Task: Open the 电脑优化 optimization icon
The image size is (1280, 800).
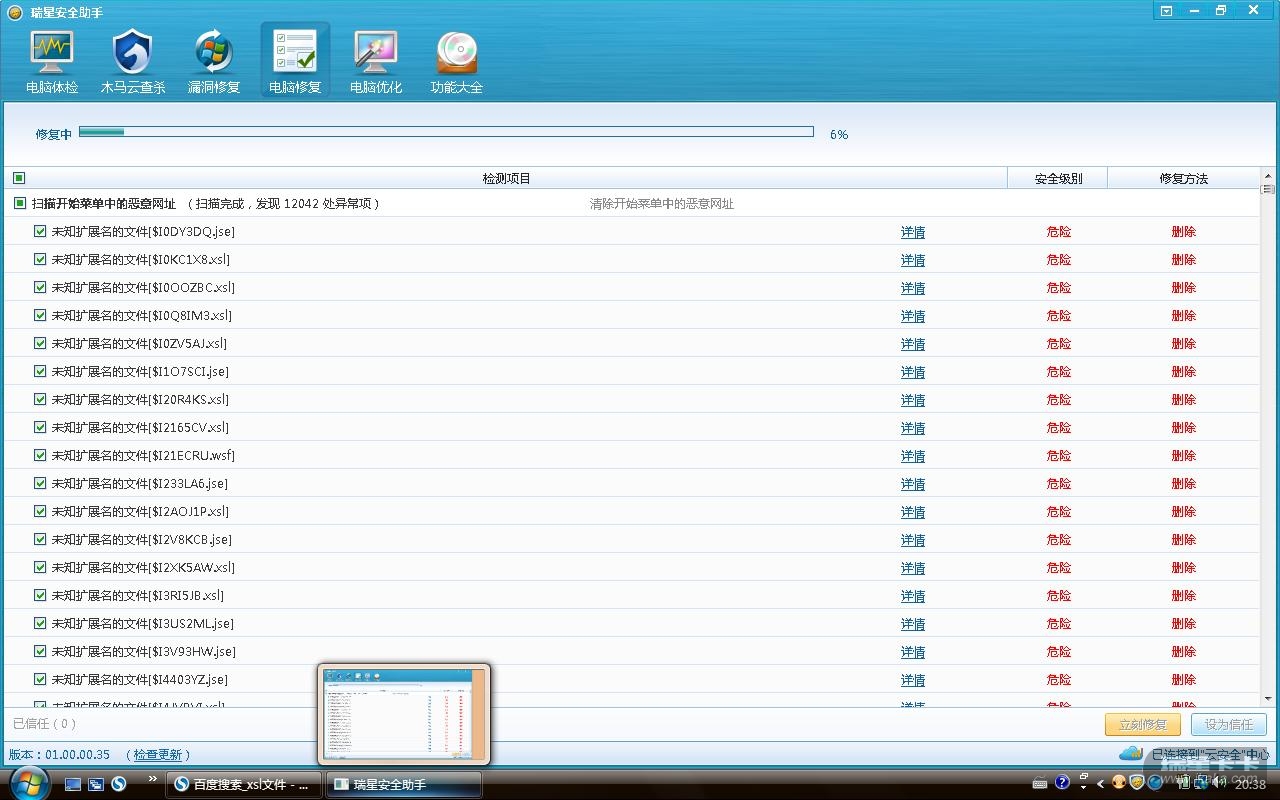Action: [376, 62]
